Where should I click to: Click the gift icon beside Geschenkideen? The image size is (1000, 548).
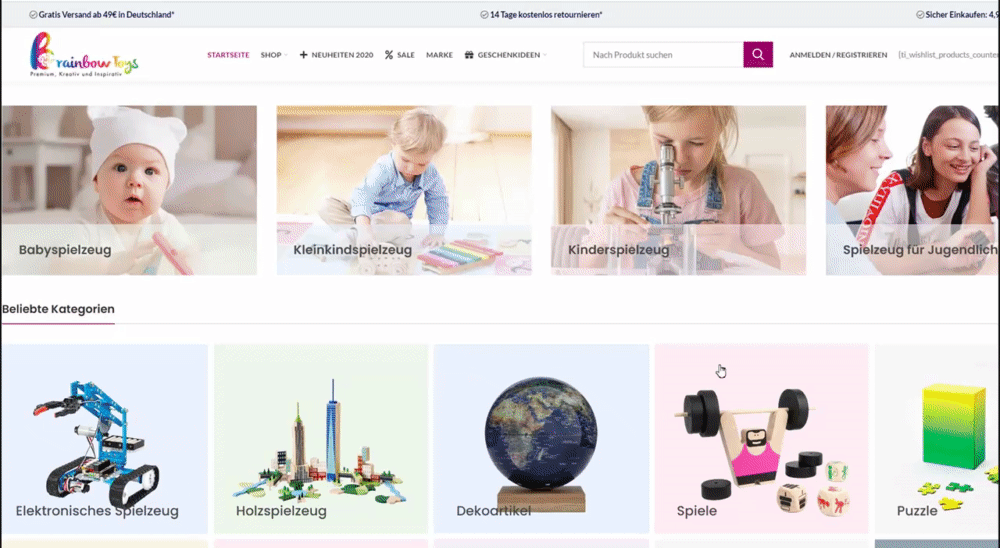point(469,55)
